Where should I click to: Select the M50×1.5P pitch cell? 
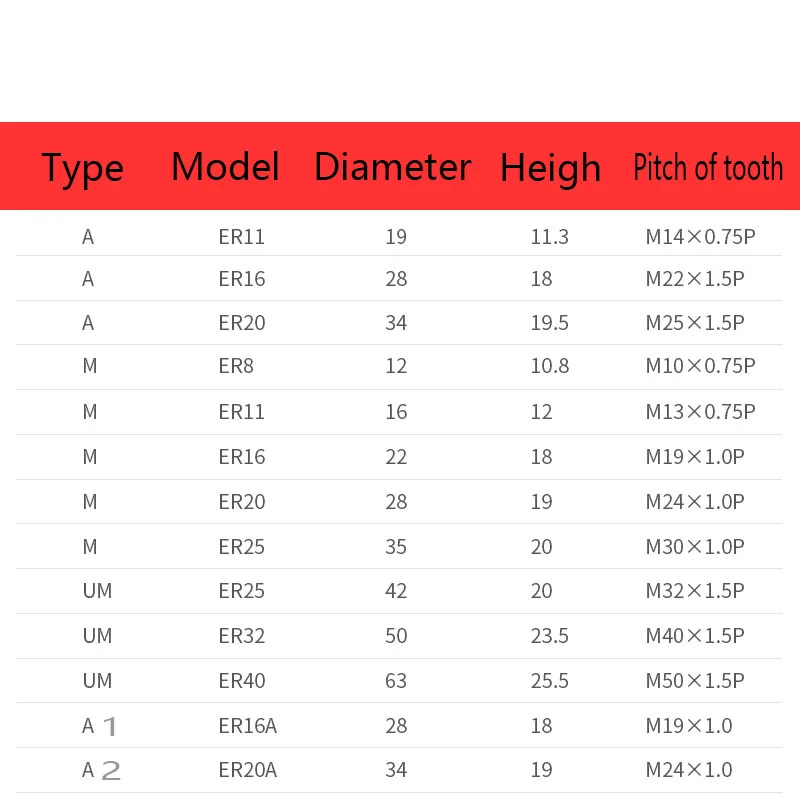[x=695, y=681]
